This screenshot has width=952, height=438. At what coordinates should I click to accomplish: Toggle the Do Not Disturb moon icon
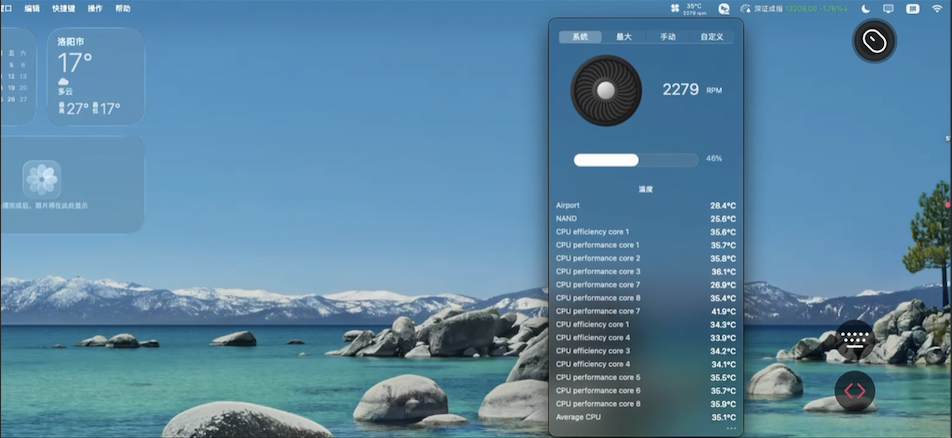pyautogui.click(x=866, y=8)
